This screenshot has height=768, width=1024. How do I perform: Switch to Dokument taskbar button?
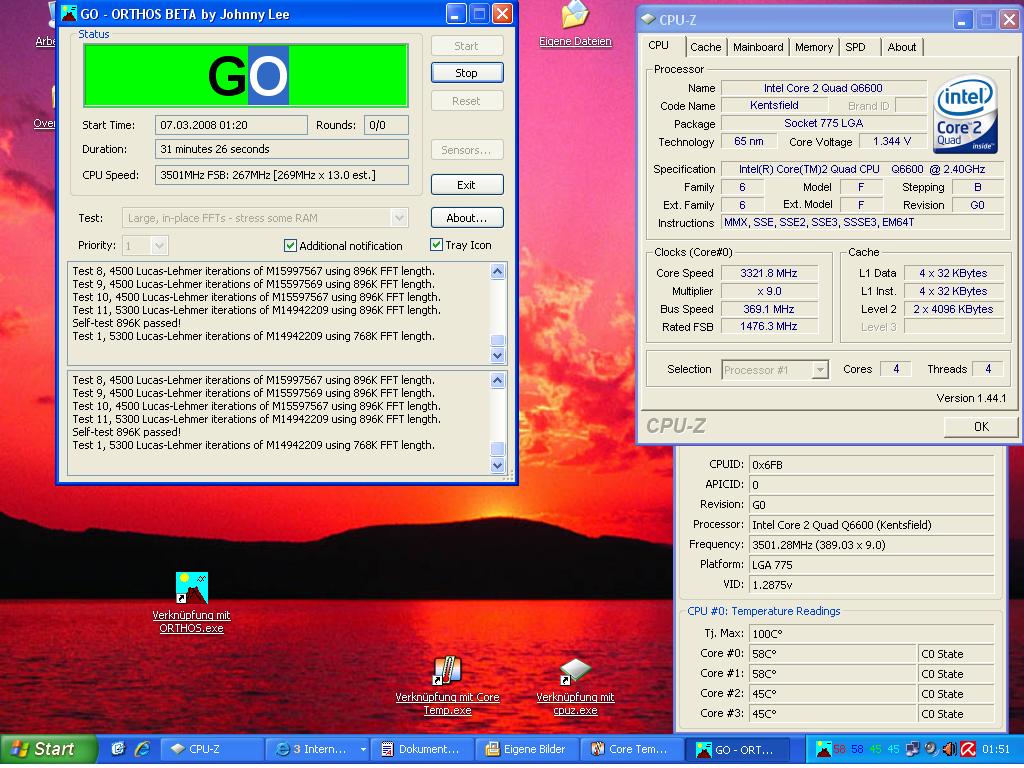pyautogui.click(x=425, y=750)
